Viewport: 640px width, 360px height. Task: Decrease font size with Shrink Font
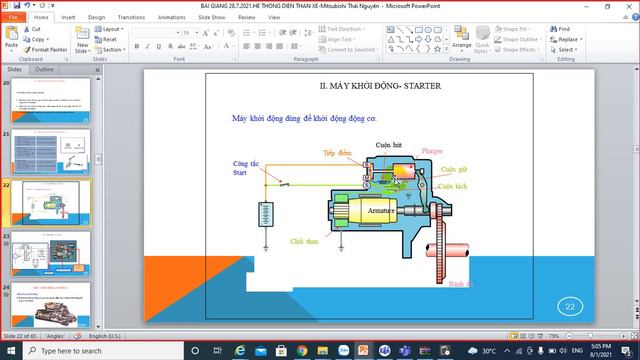[x=216, y=33]
